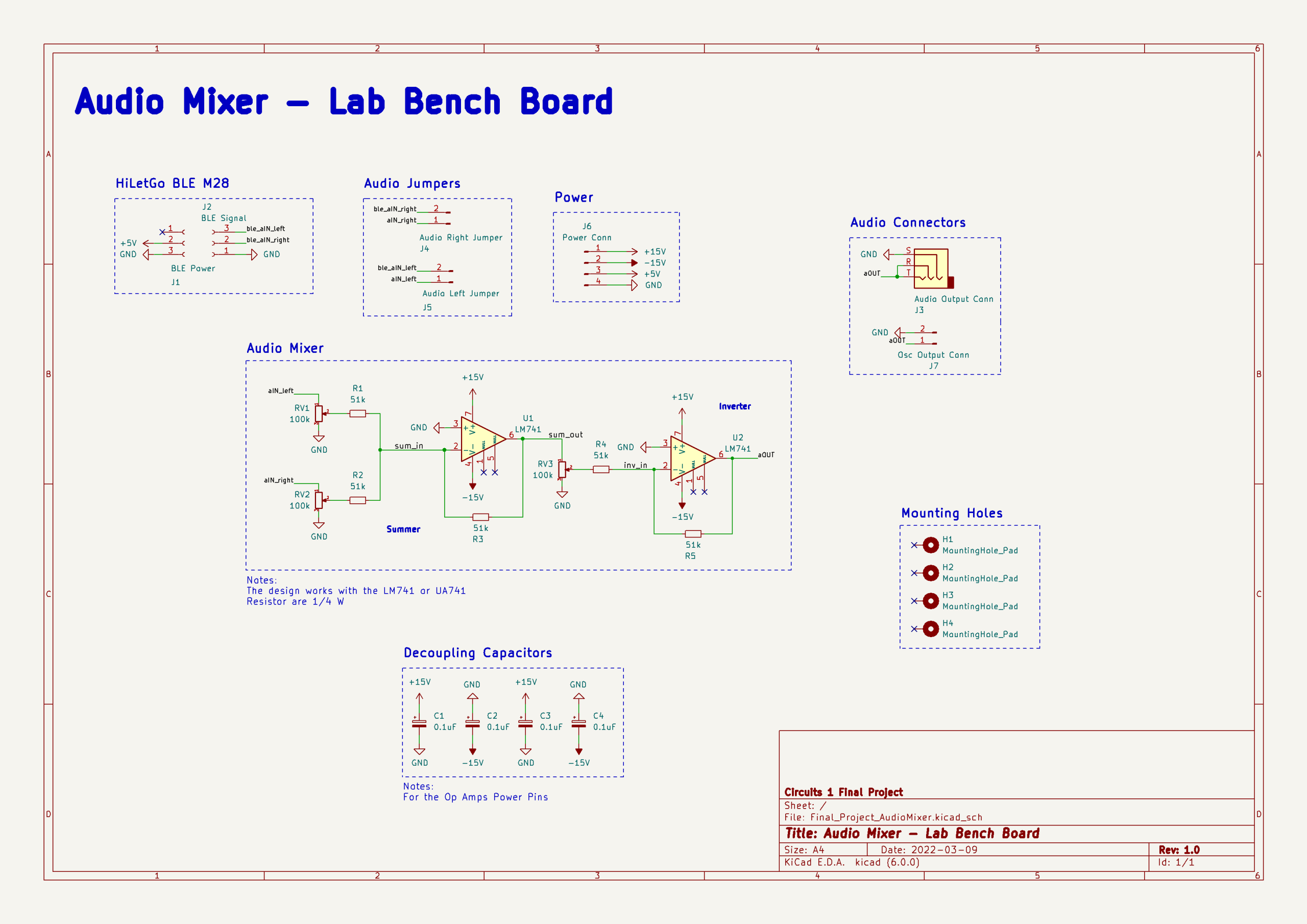The width and height of the screenshot is (1307, 924).
Task: Click the C1 capacitor symbol
Action: pyautogui.click(x=420, y=723)
